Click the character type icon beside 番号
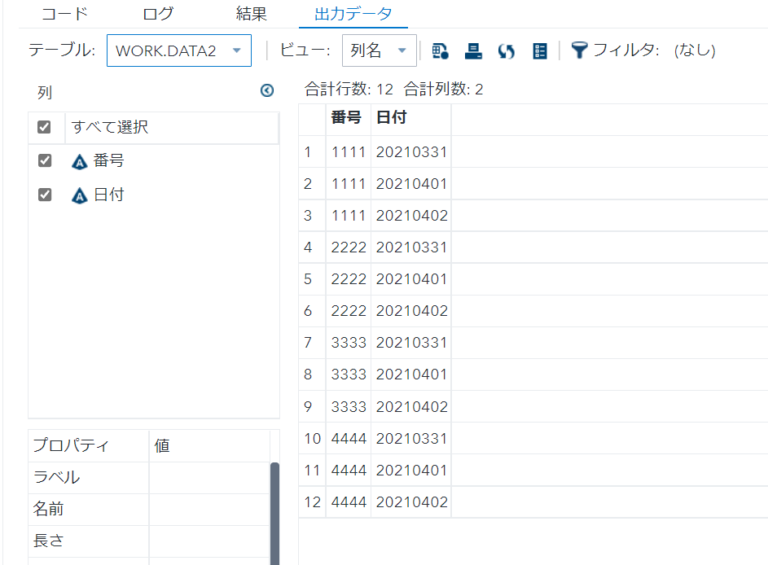Viewport: 768px width, 565px height. (80, 162)
